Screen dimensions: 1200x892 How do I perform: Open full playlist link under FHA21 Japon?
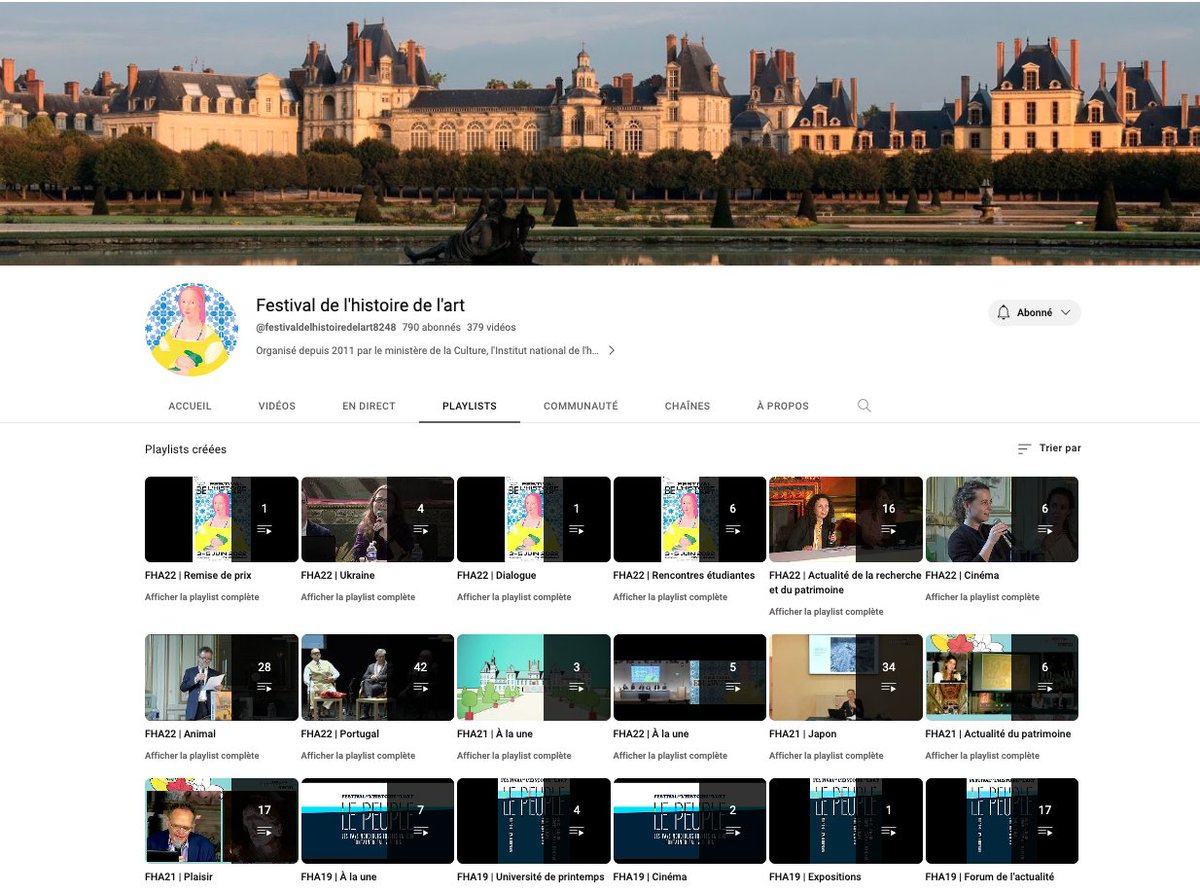click(826, 756)
